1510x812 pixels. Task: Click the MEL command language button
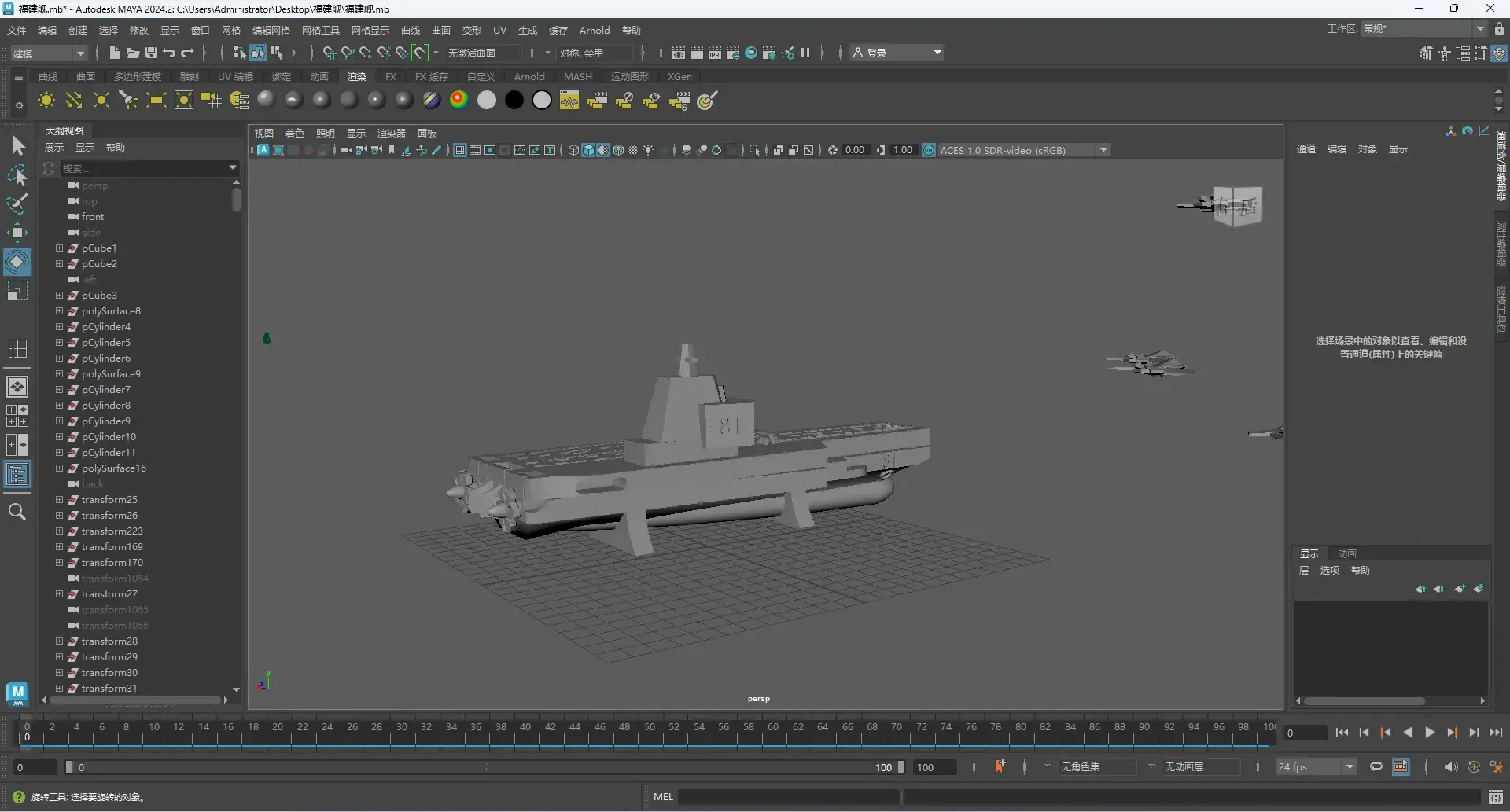coord(663,797)
